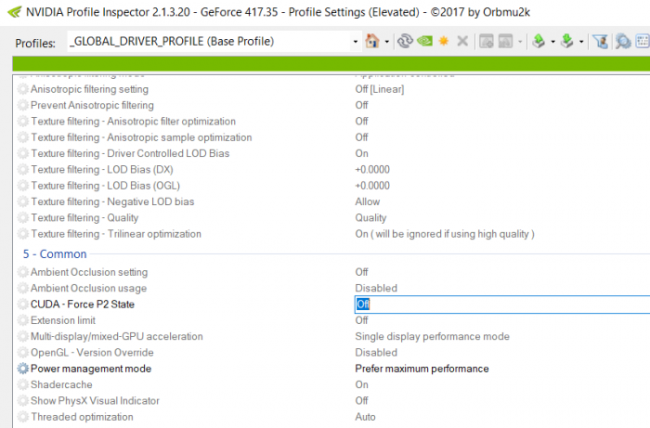Select the Texture filtering - Quality row
The width and height of the screenshot is (650, 428).
click(331, 218)
